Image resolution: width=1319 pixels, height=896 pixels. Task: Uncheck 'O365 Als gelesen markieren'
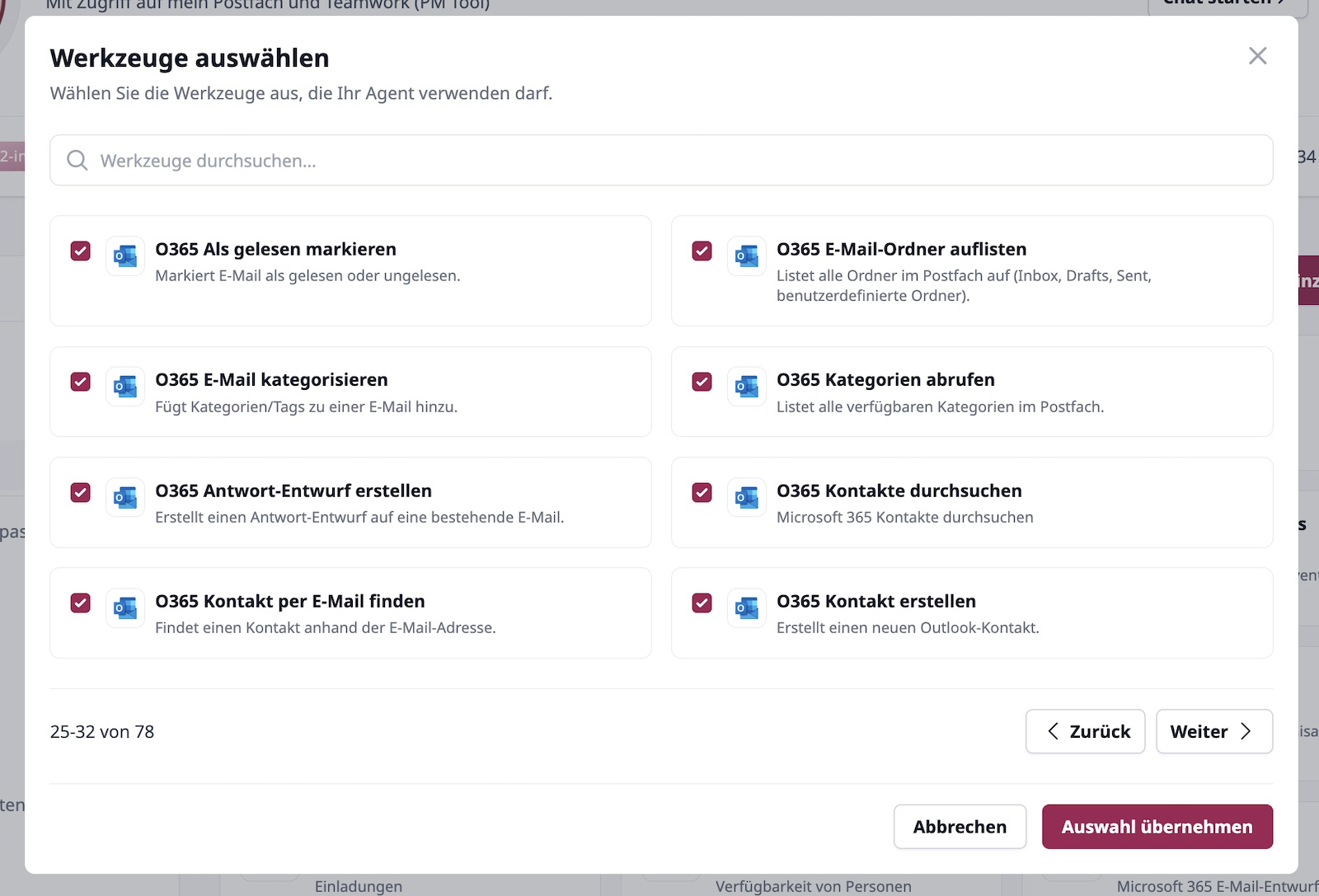pyautogui.click(x=80, y=251)
